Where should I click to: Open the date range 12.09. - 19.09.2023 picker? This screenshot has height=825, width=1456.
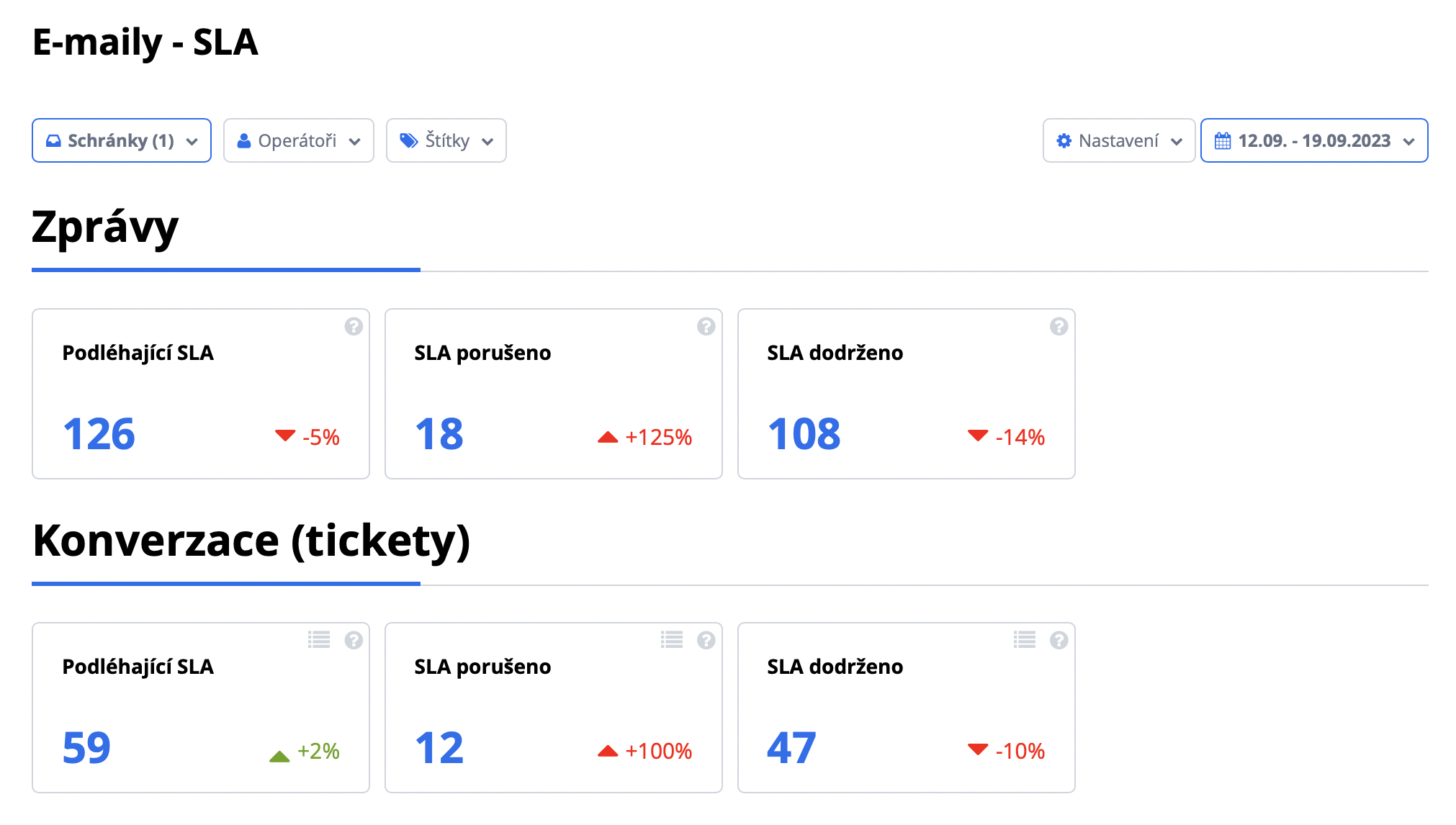[1313, 140]
